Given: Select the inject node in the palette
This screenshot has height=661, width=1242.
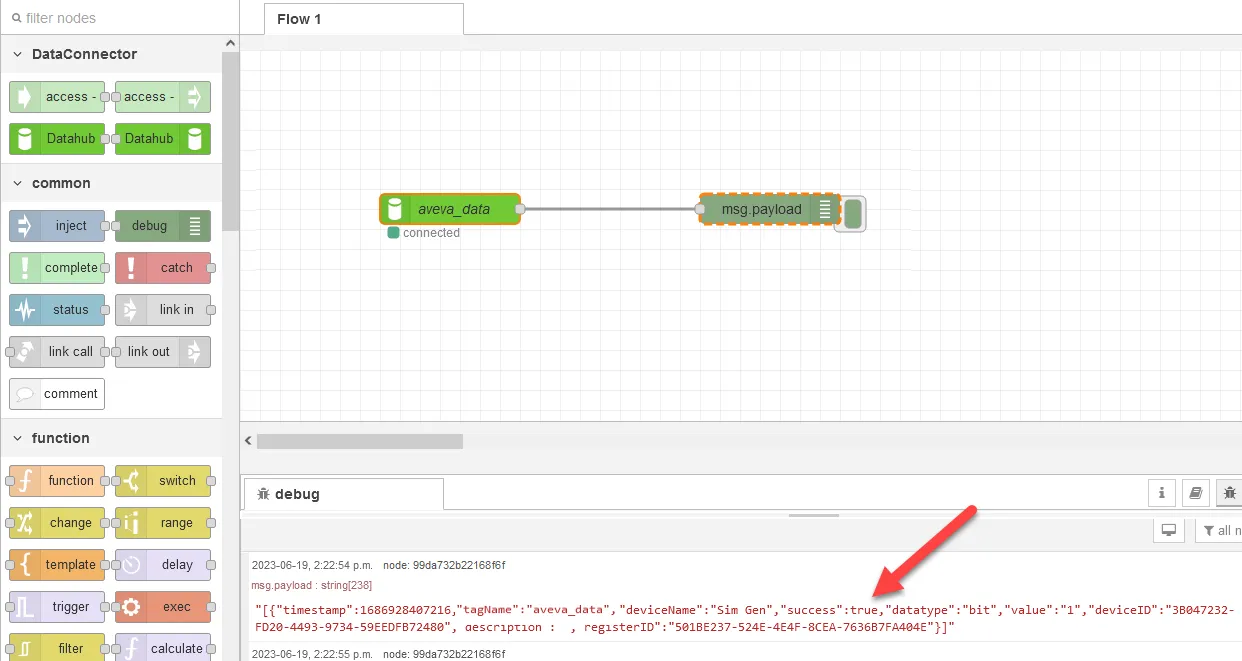Looking at the screenshot, I should click(x=57, y=226).
